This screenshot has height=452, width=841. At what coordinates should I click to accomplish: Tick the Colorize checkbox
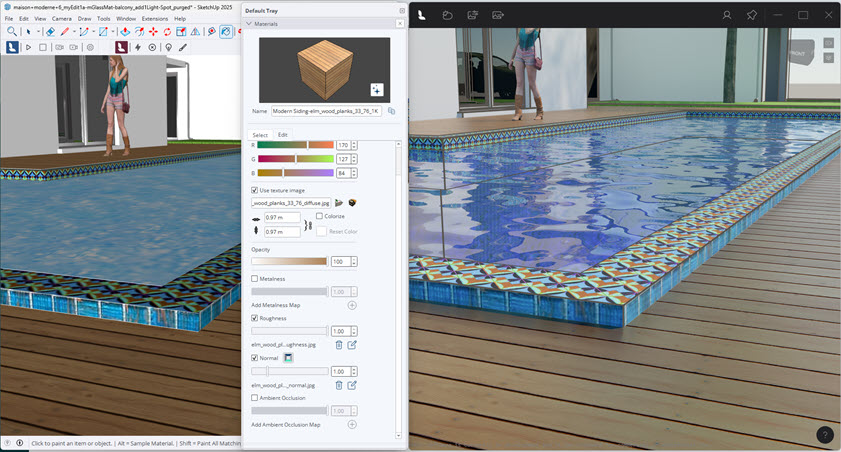pyautogui.click(x=319, y=216)
